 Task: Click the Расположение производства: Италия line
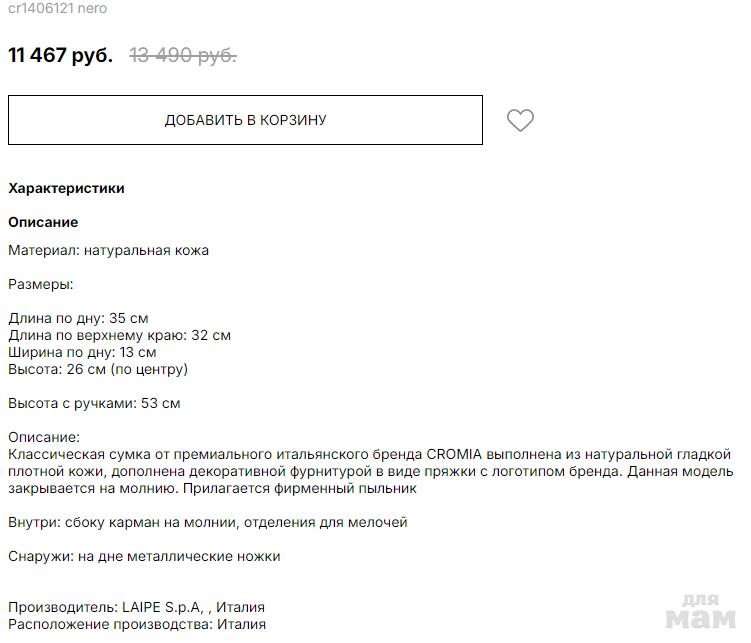pos(137,624)
